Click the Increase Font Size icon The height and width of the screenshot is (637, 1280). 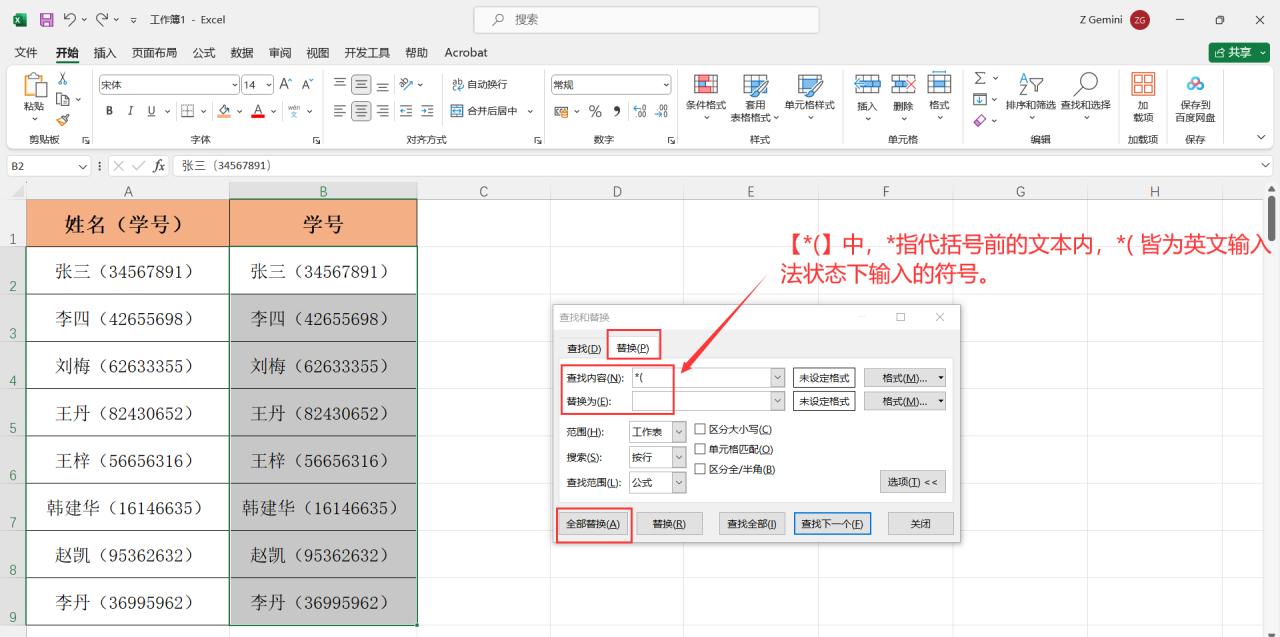coord(286,85)
